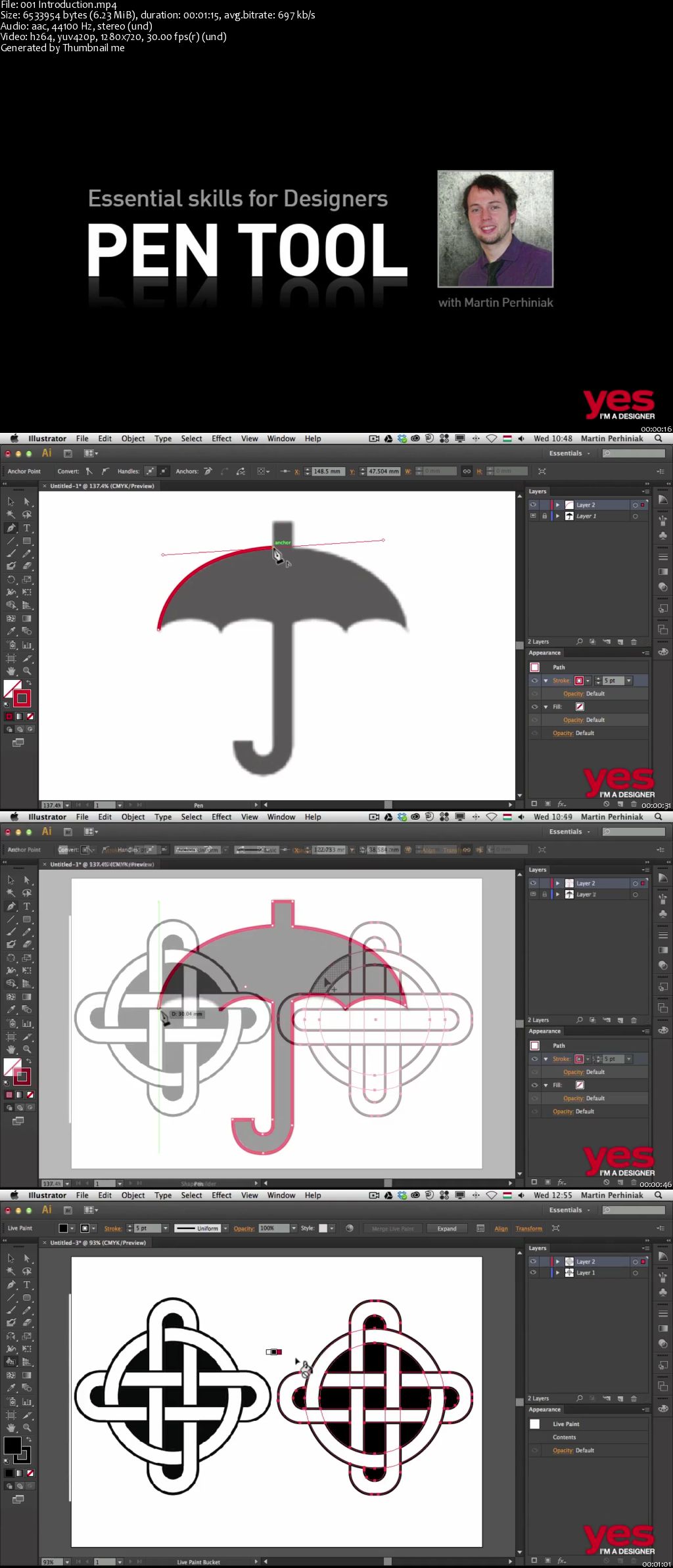The height and width of the screenshot is (1568, 673).
Task: Click the Align link in the Wed 12:55 frame
Action: tap(501, 1228)
